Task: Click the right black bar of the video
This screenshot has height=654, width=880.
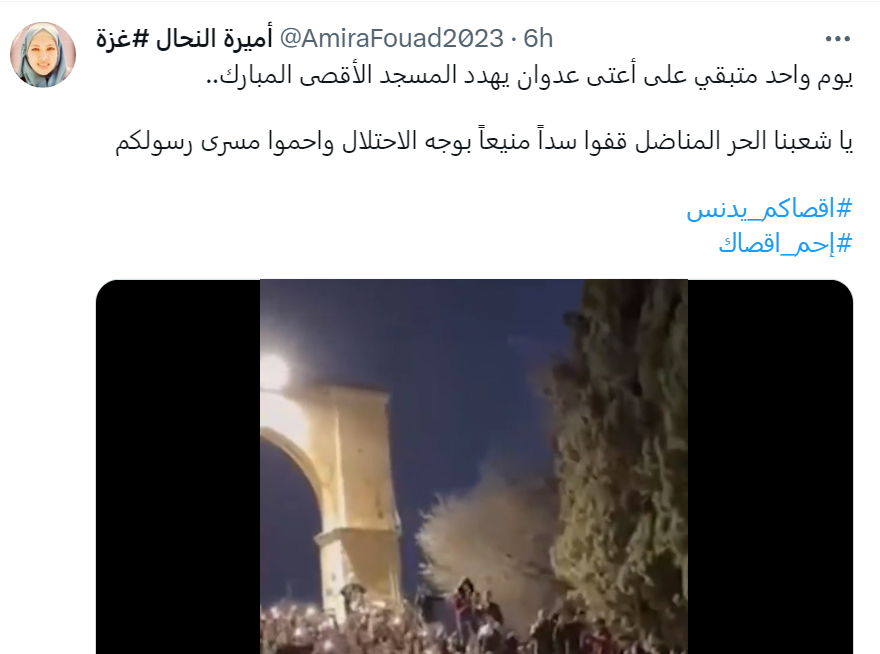Action: pos(770,467)
